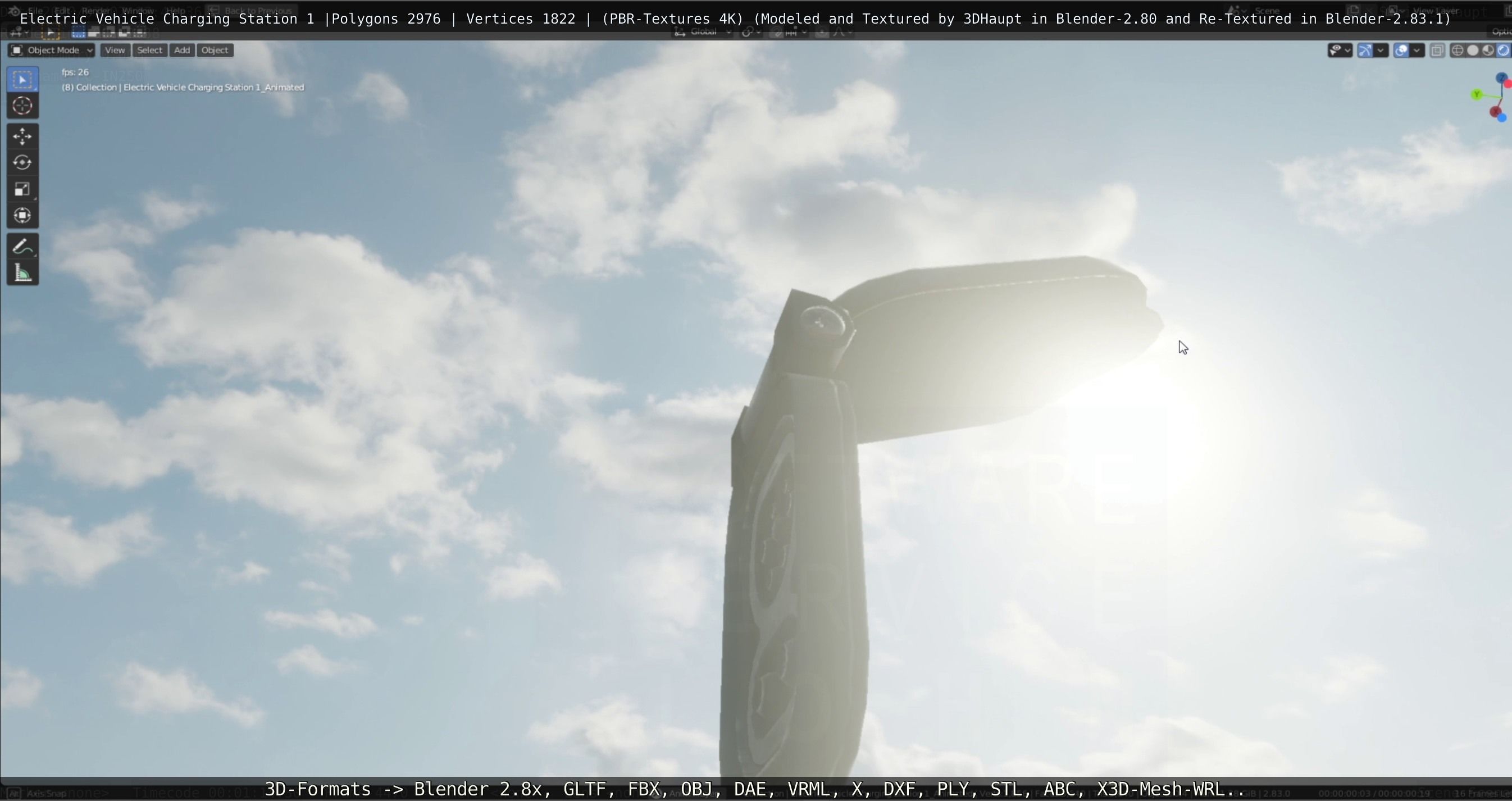The image size is (1512, 801).
Task: Open the Add menu
Action: point(182,51)
